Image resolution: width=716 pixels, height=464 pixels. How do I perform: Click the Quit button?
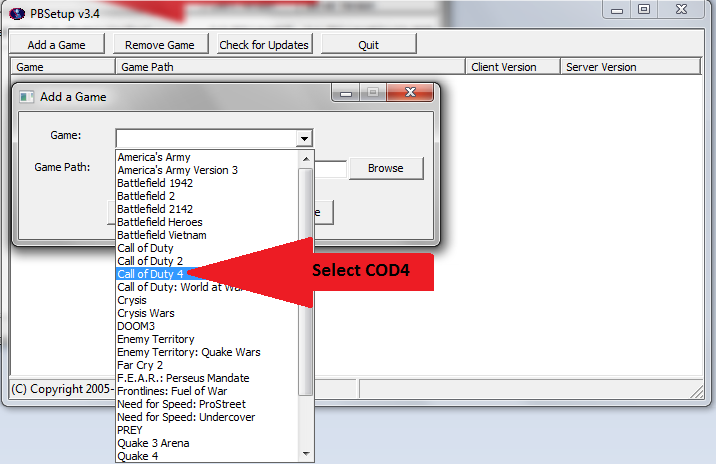369,44
